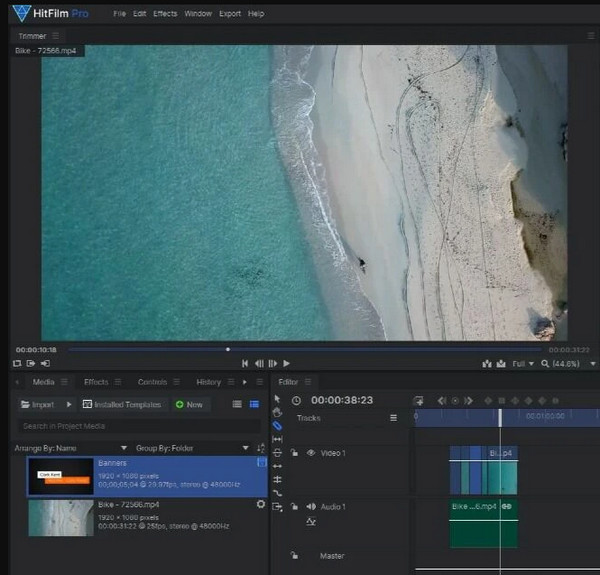Select the blue Slice tool
Viewport: 600px width, 575px height.
coord(277,426)
